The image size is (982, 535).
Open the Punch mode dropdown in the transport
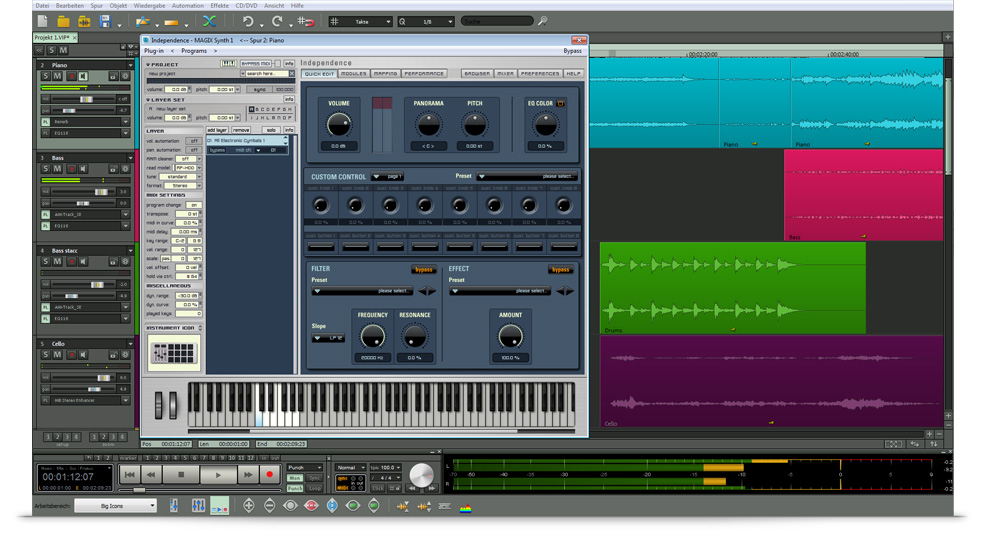[x=305, y=467]
